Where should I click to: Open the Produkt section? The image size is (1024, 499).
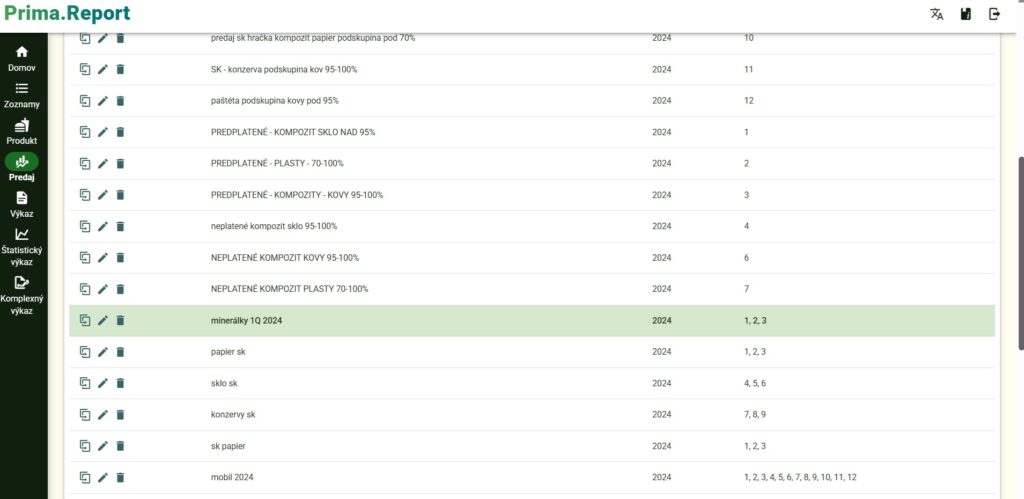click(22, 132)
